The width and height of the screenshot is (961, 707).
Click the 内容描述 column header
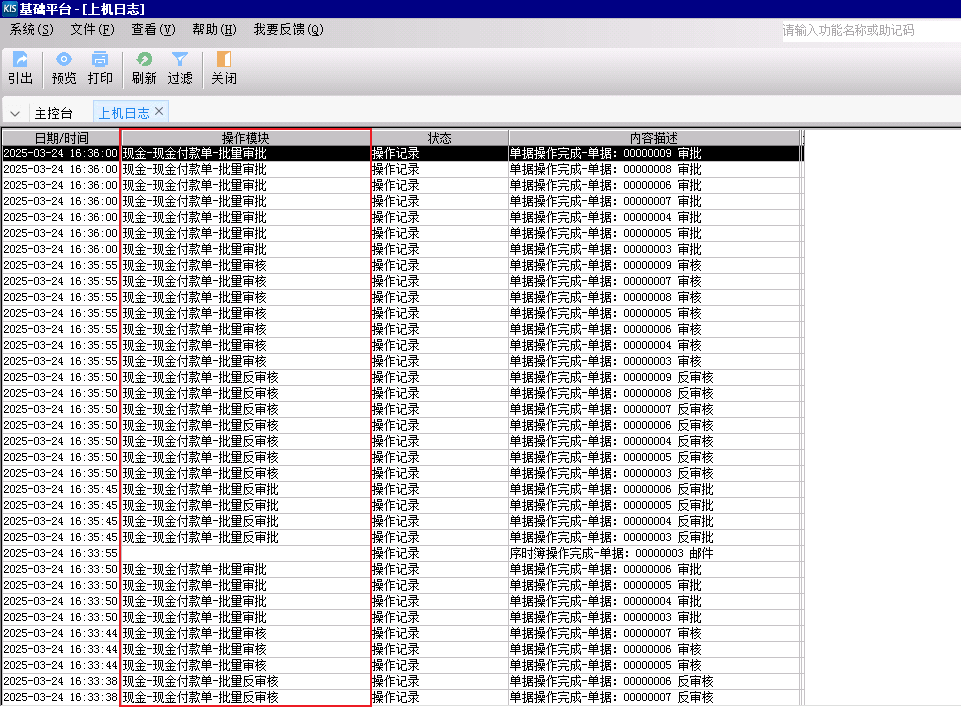(x=654, y=137)
